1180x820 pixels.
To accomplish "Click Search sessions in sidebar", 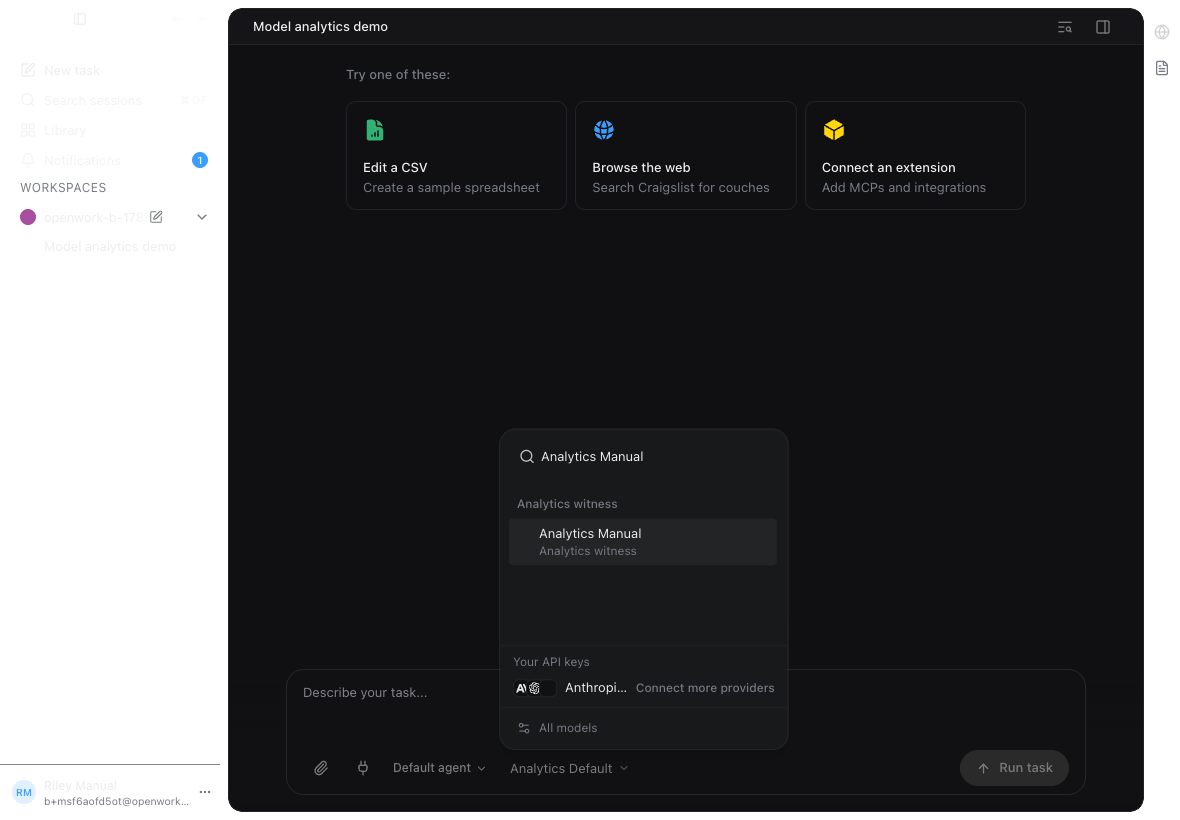I will (x=93, y=100).
